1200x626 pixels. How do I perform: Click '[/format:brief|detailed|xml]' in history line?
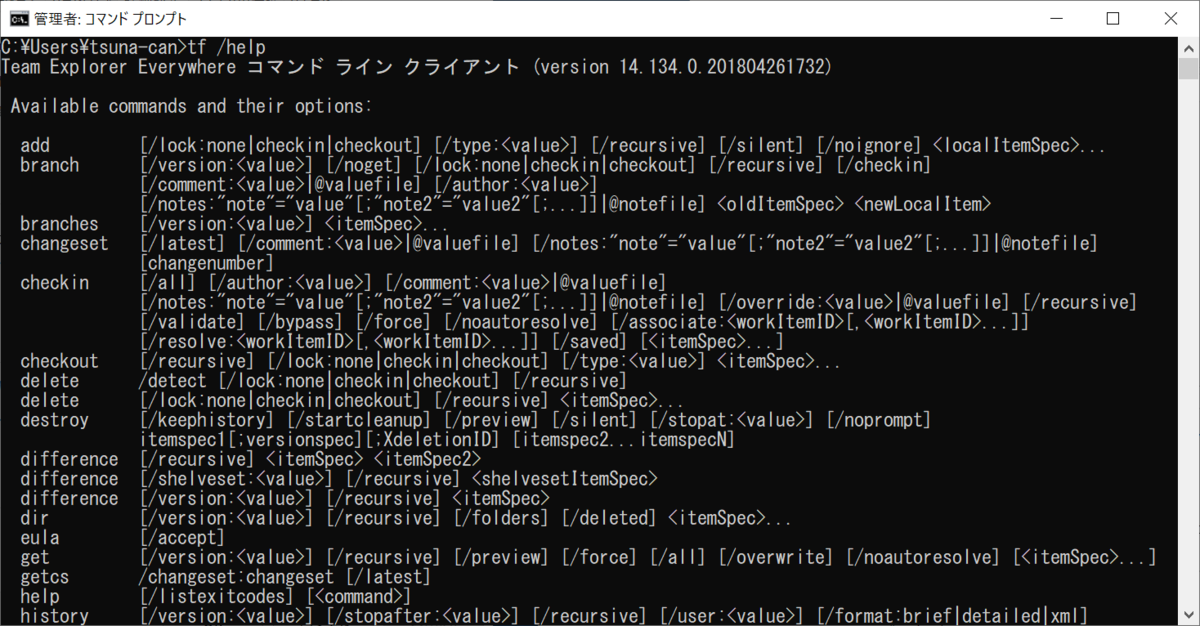(x=951, y=616)
